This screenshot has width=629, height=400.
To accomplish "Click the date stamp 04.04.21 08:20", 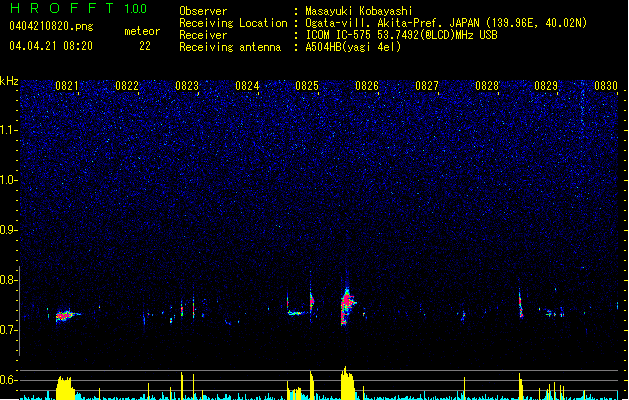I will (51, 46).
